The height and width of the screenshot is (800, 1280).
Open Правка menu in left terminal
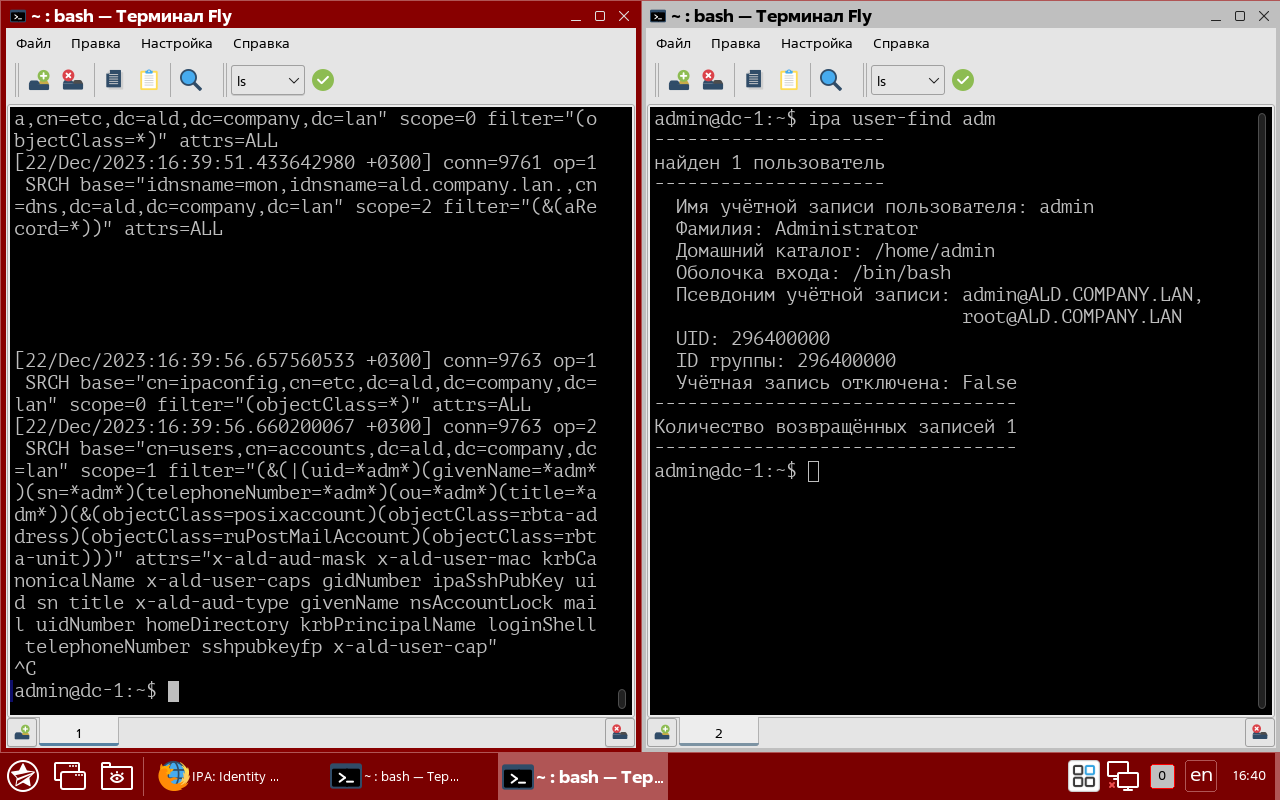tap(96, 44)
